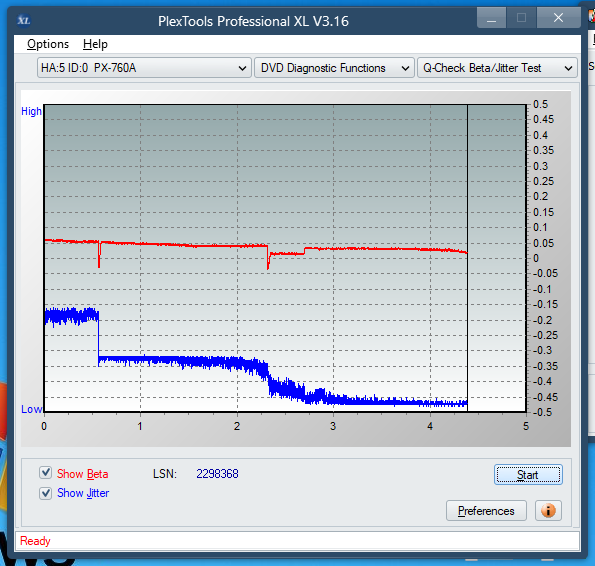Start the Beta/Jitter test

tap(528, 475)
